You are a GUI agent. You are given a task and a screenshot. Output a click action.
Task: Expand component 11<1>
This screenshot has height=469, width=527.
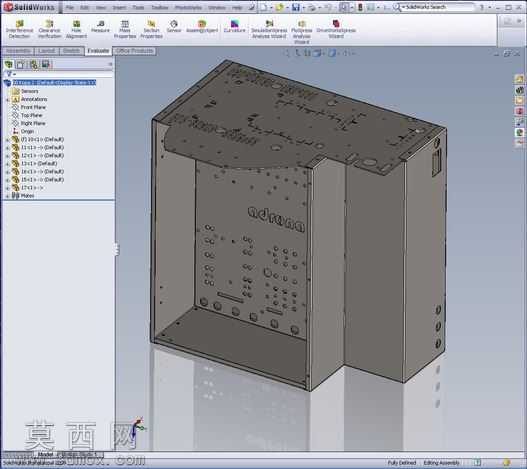click(x=7, y=148)
